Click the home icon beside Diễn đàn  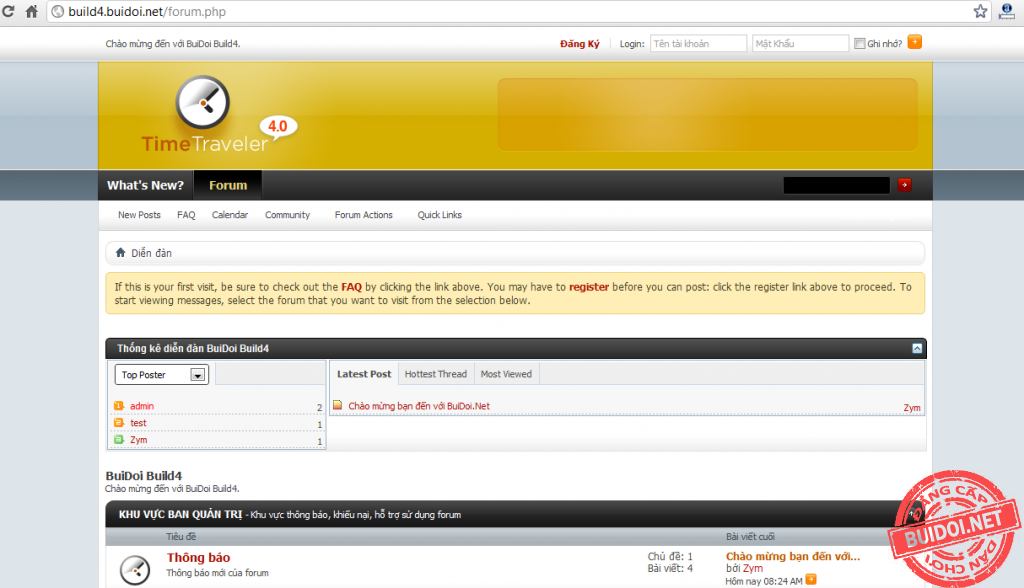tap(121, 253)
